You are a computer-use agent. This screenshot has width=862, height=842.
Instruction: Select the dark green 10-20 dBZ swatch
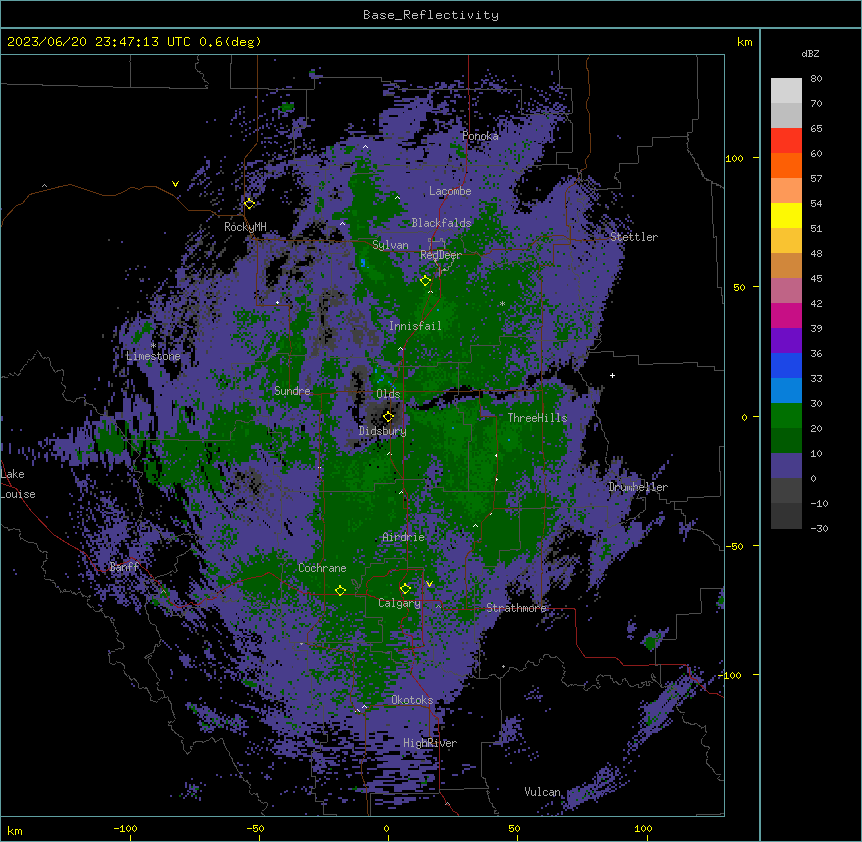pyautogui.click(x=786, y=441)
